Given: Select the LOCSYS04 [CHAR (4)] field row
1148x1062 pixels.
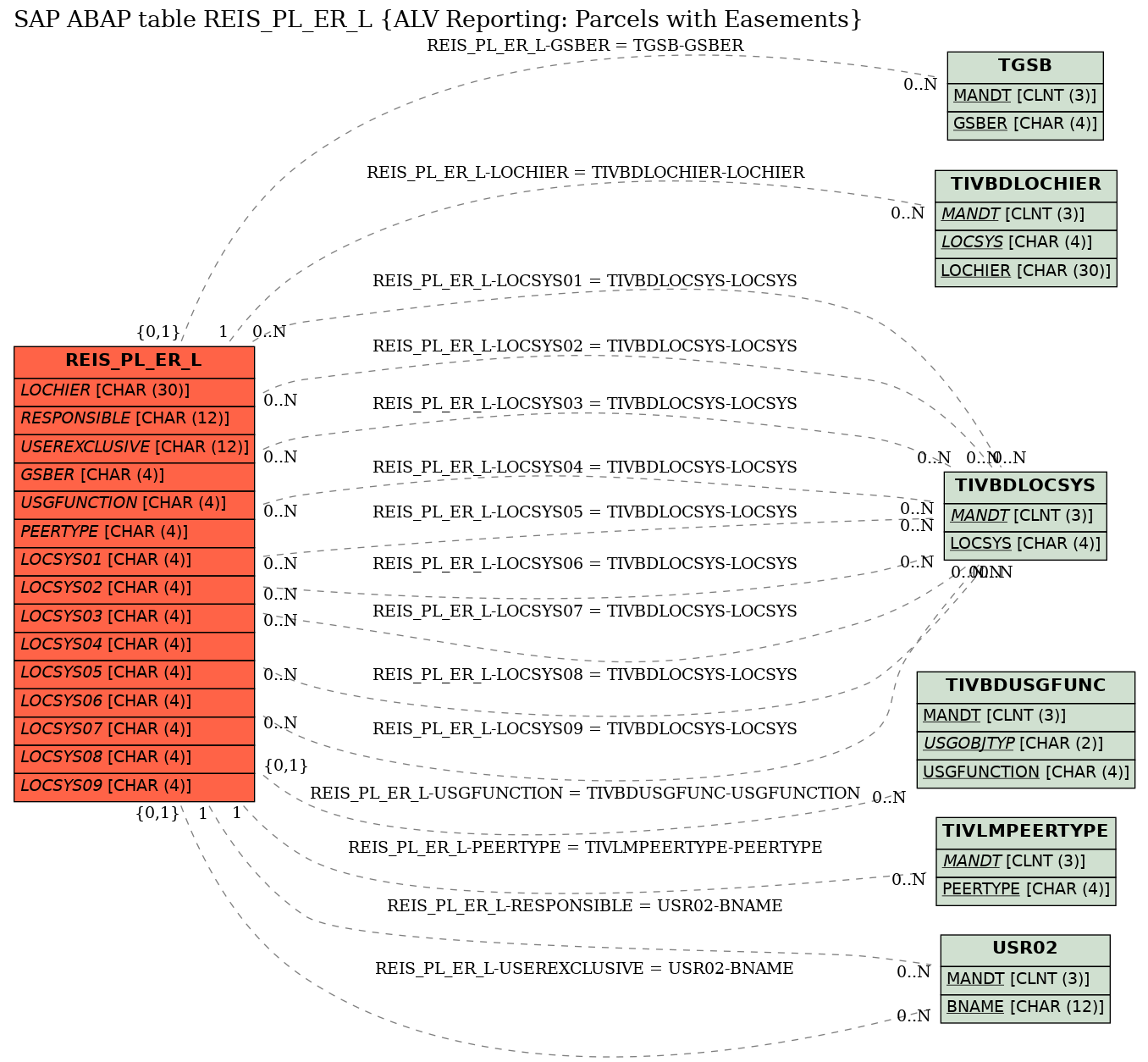Looking at the screenshot, I should (134, 645).
